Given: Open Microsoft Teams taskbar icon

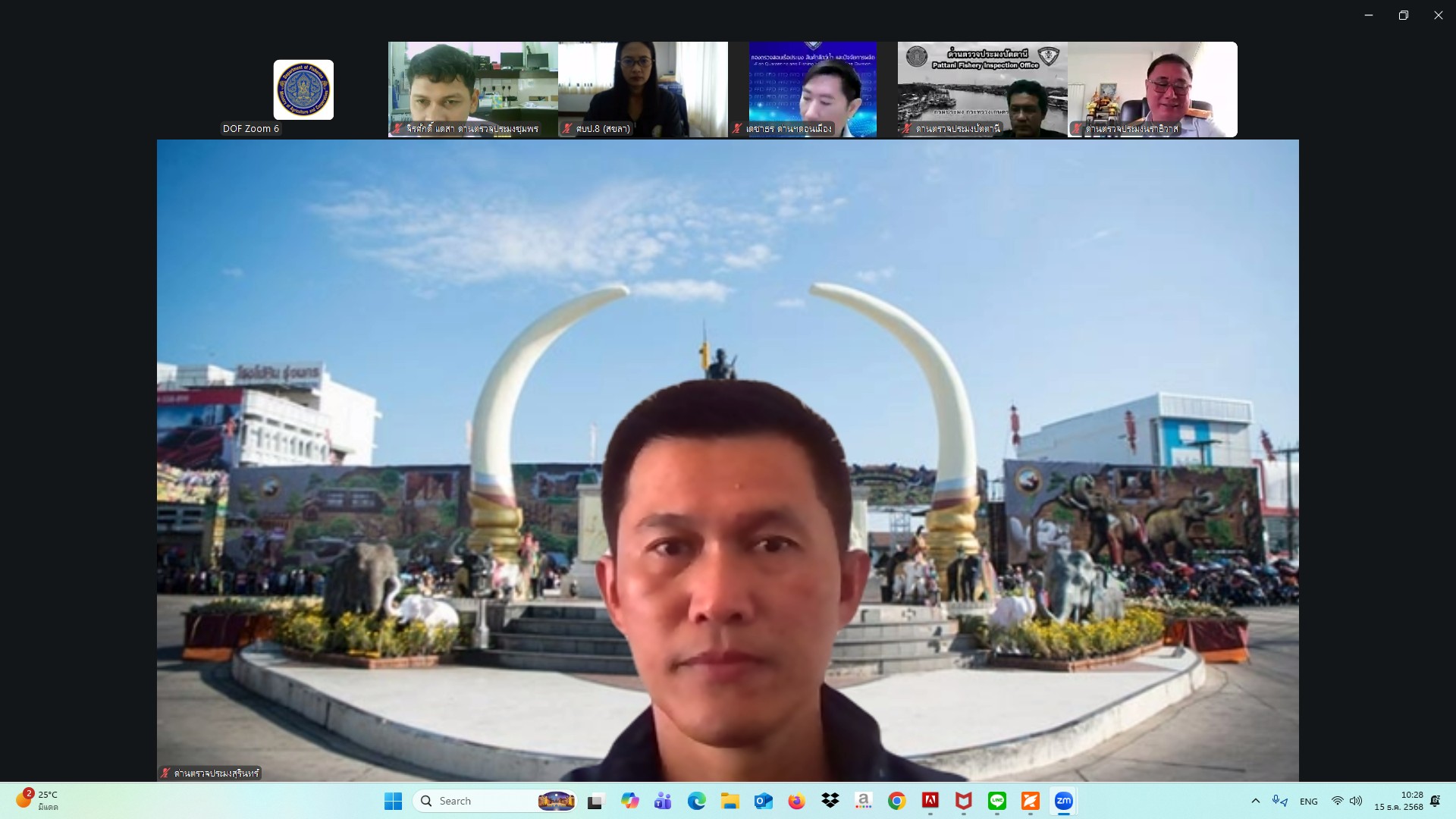Looking at the screenshot, I should click(x=663, y=801).
